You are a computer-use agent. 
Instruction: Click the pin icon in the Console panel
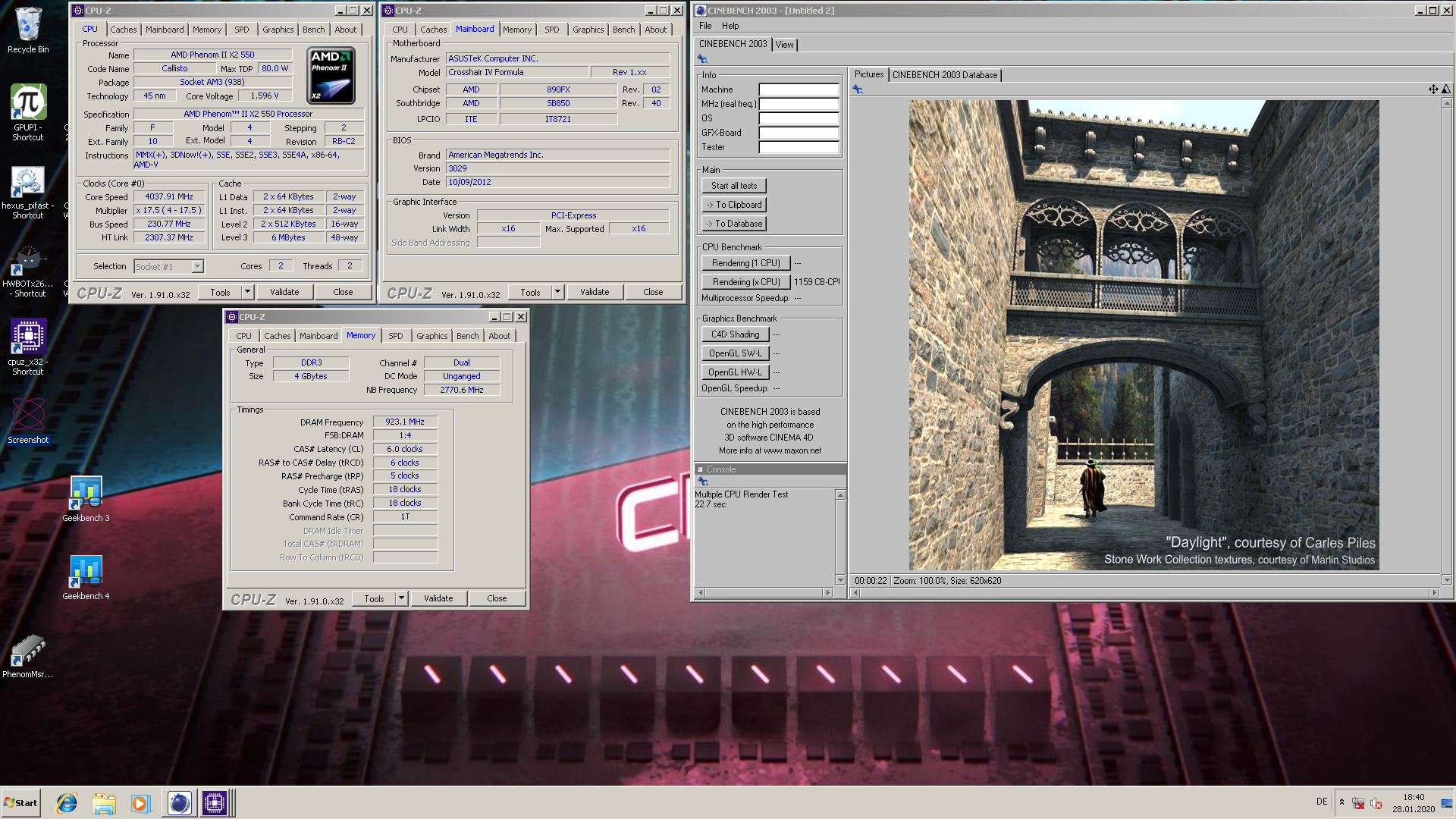702,482
